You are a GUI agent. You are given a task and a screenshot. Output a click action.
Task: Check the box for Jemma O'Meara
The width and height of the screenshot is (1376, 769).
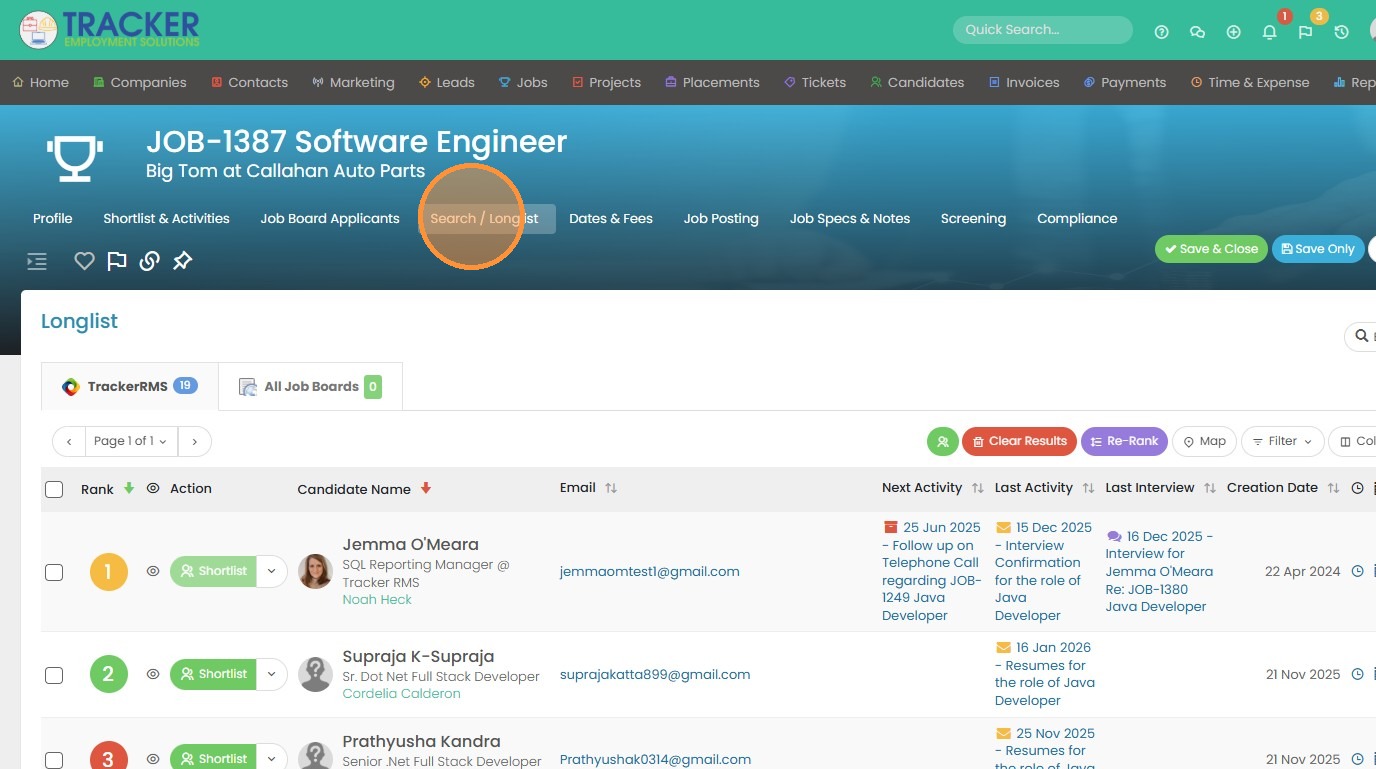[54, 572]
